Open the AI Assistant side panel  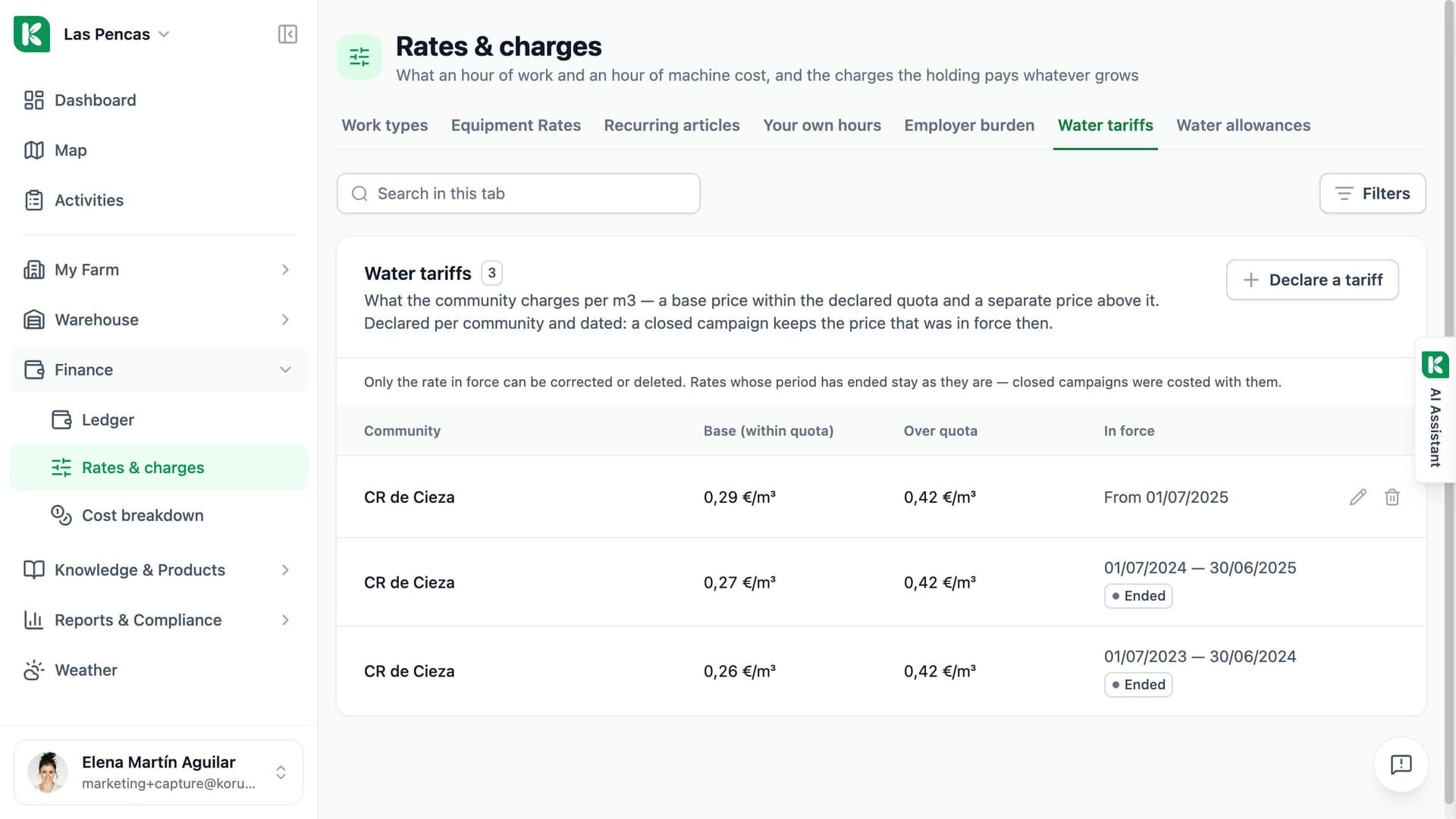coord(1435,409)
